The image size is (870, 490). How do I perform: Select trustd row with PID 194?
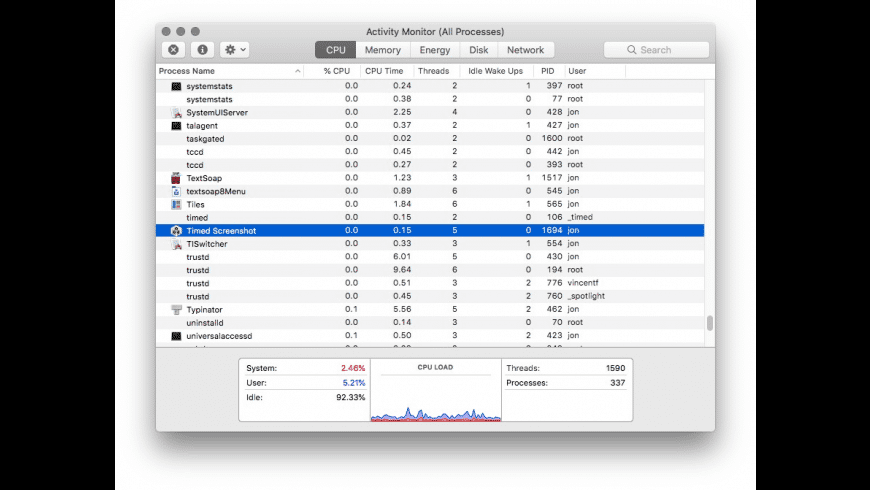(x=430, y=270)
